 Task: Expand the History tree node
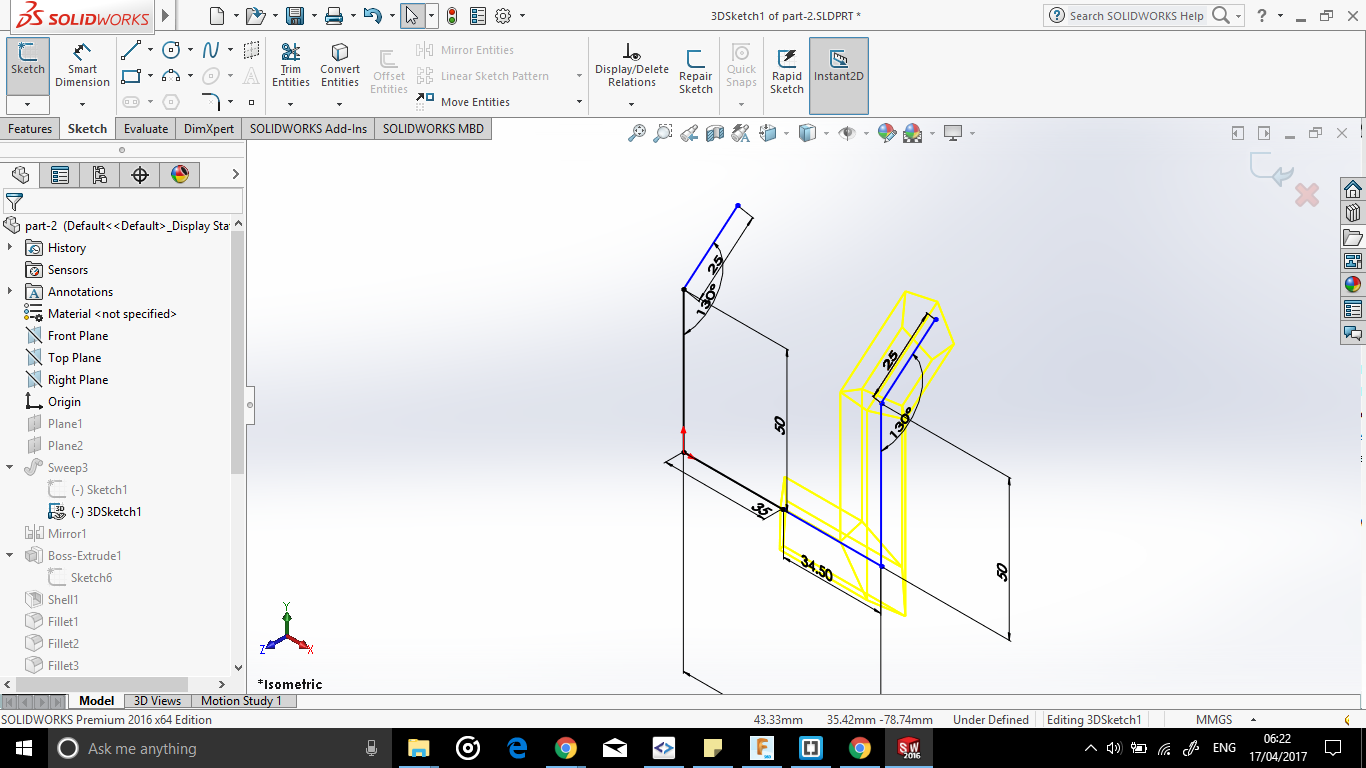pos(10,247)
